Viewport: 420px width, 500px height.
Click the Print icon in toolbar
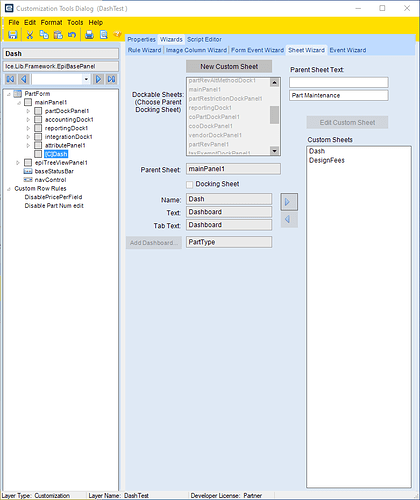[89, 35]
